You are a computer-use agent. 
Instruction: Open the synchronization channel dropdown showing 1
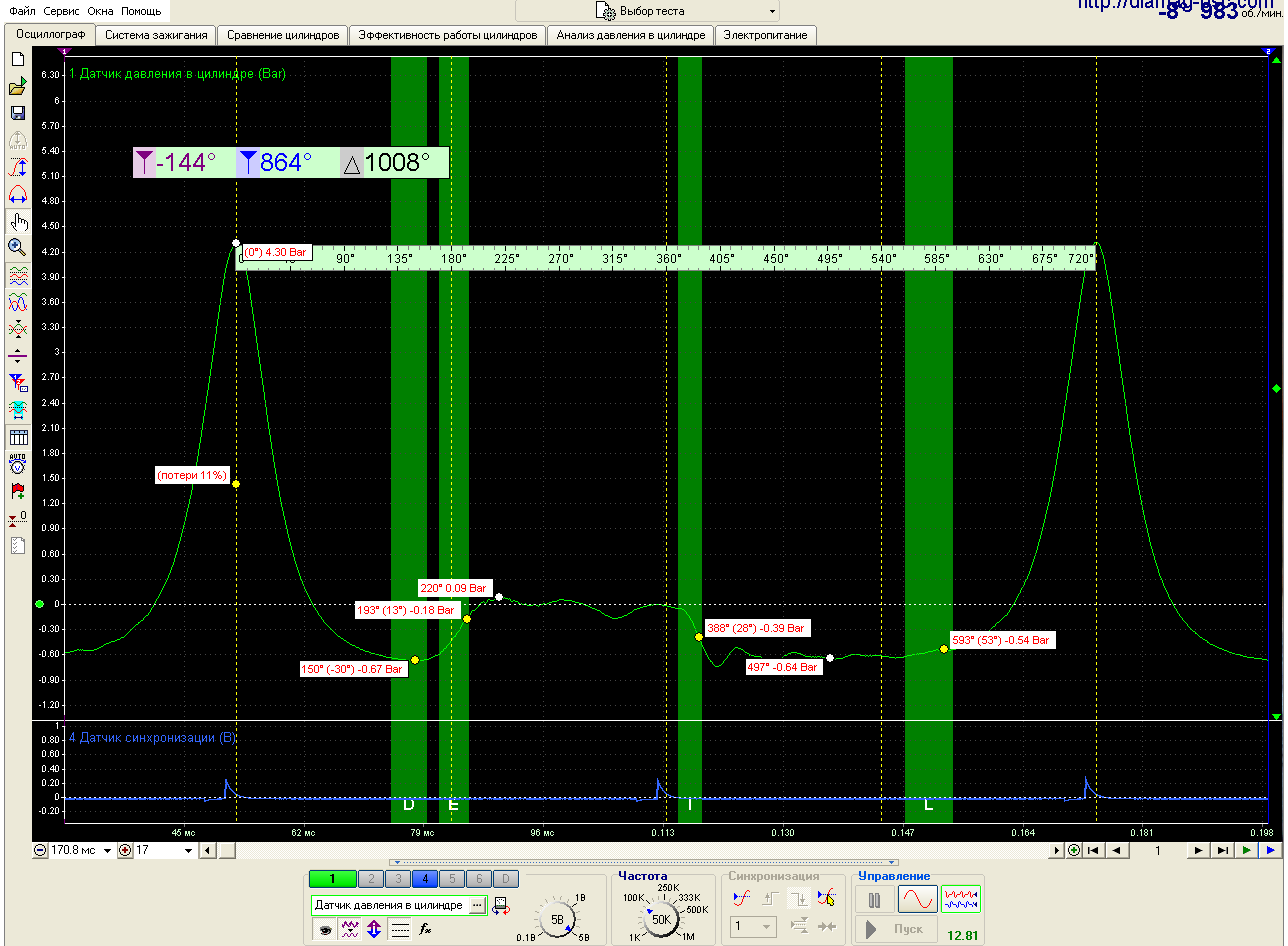tap(753, 927)
